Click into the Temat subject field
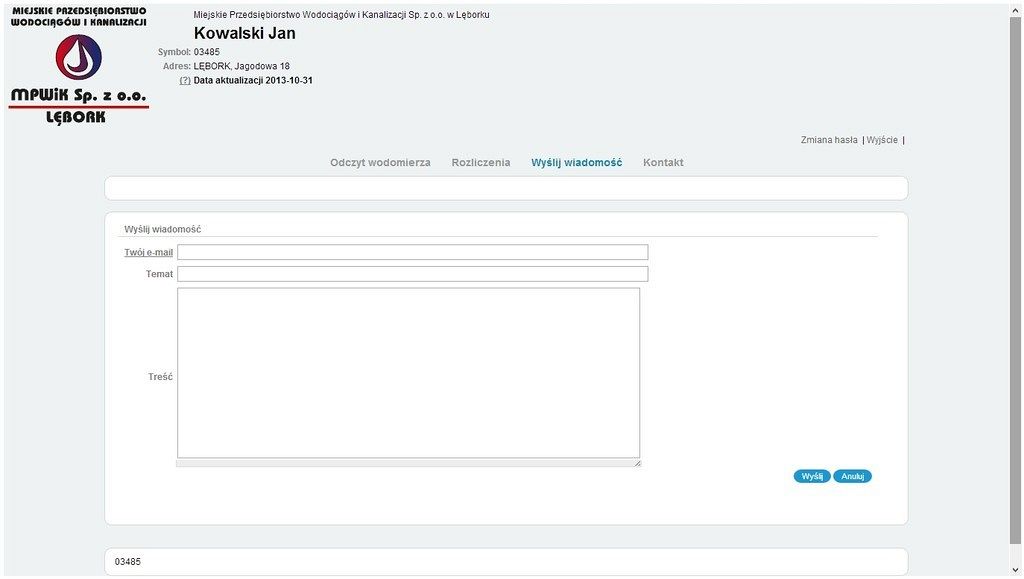1024x579 pixels. tap(412, 274)
